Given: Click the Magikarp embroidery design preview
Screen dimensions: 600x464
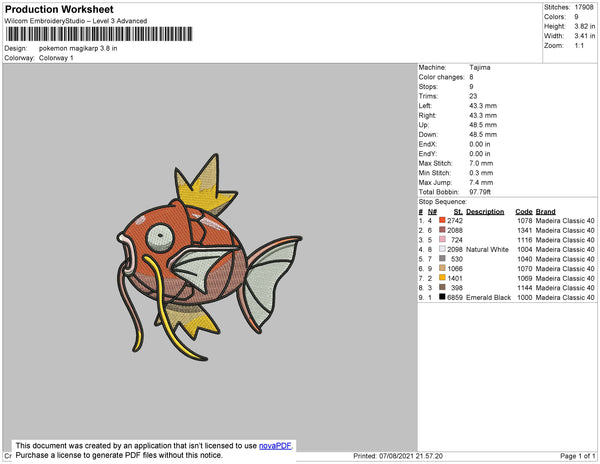Looking at the screenshot, I should (x=209, y=258).
